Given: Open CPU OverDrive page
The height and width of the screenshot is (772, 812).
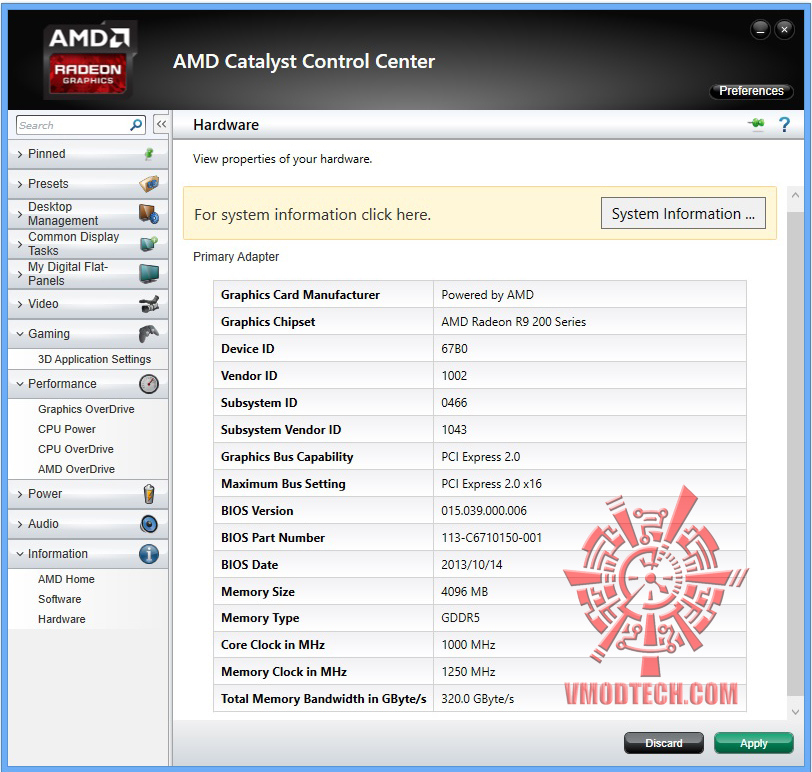Looking at the screenshot, I should [x=76, y=449].
